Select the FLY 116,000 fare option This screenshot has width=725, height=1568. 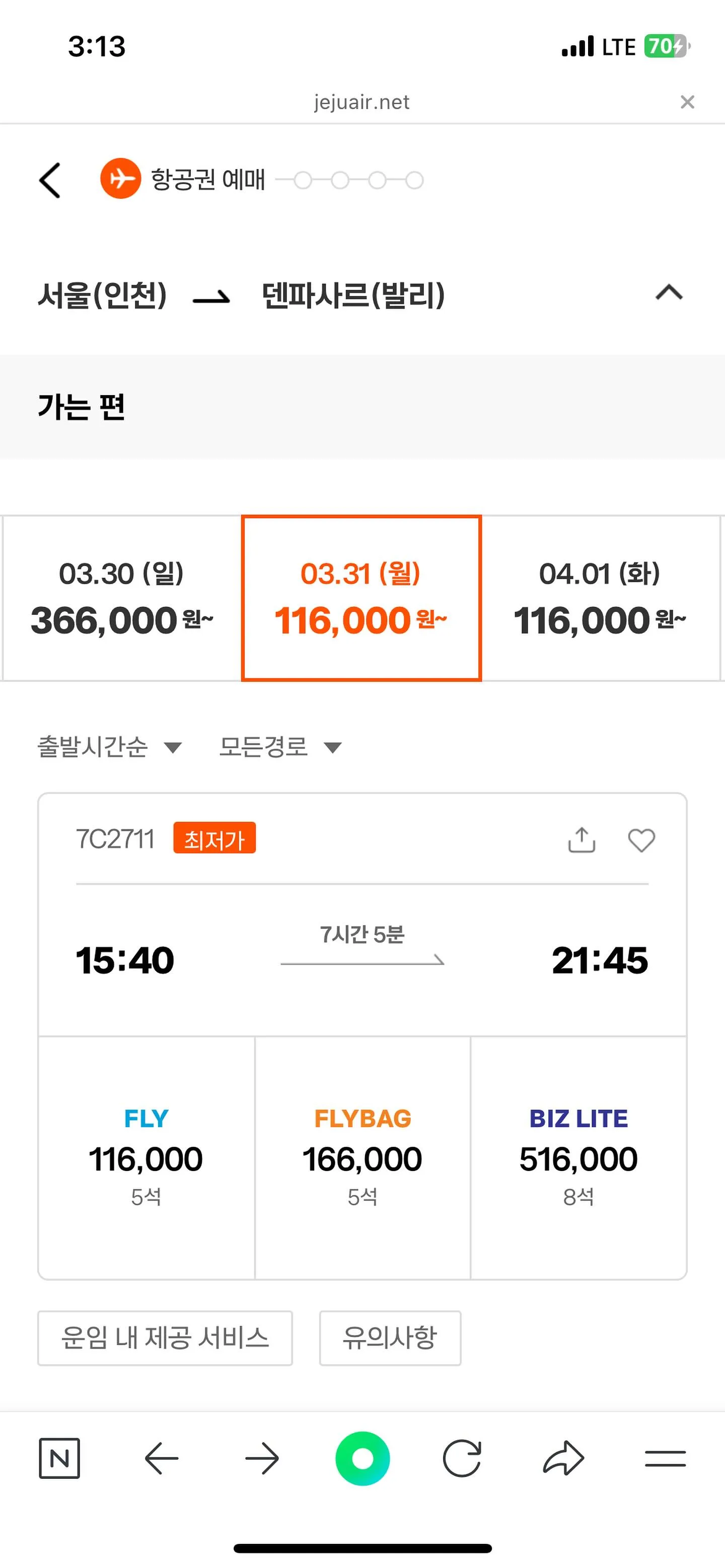[x=146, y=1156]
